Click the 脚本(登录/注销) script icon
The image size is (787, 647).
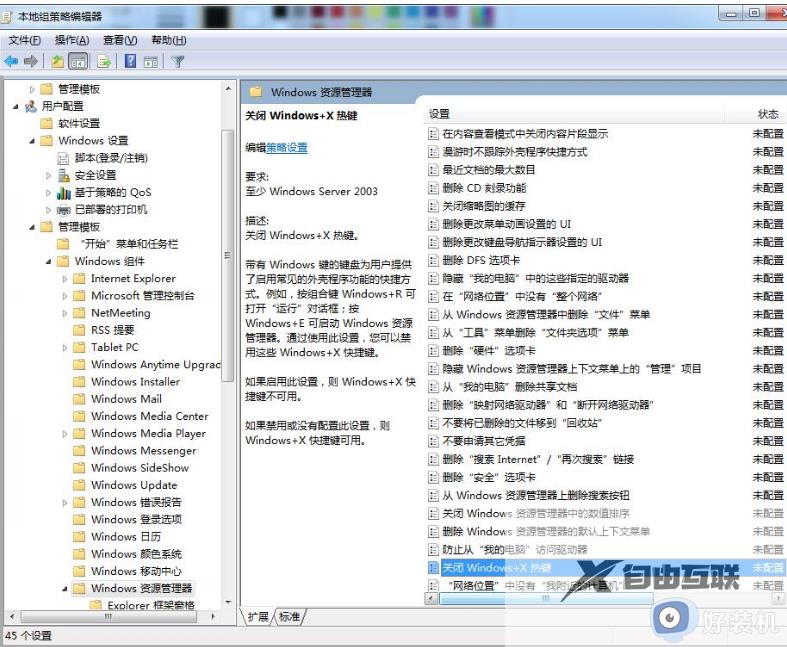tap(63, 158)
